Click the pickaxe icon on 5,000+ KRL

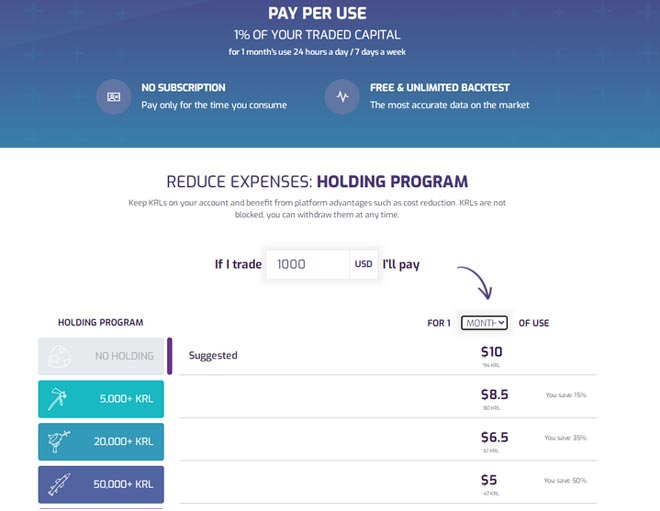tap(60, 398)
